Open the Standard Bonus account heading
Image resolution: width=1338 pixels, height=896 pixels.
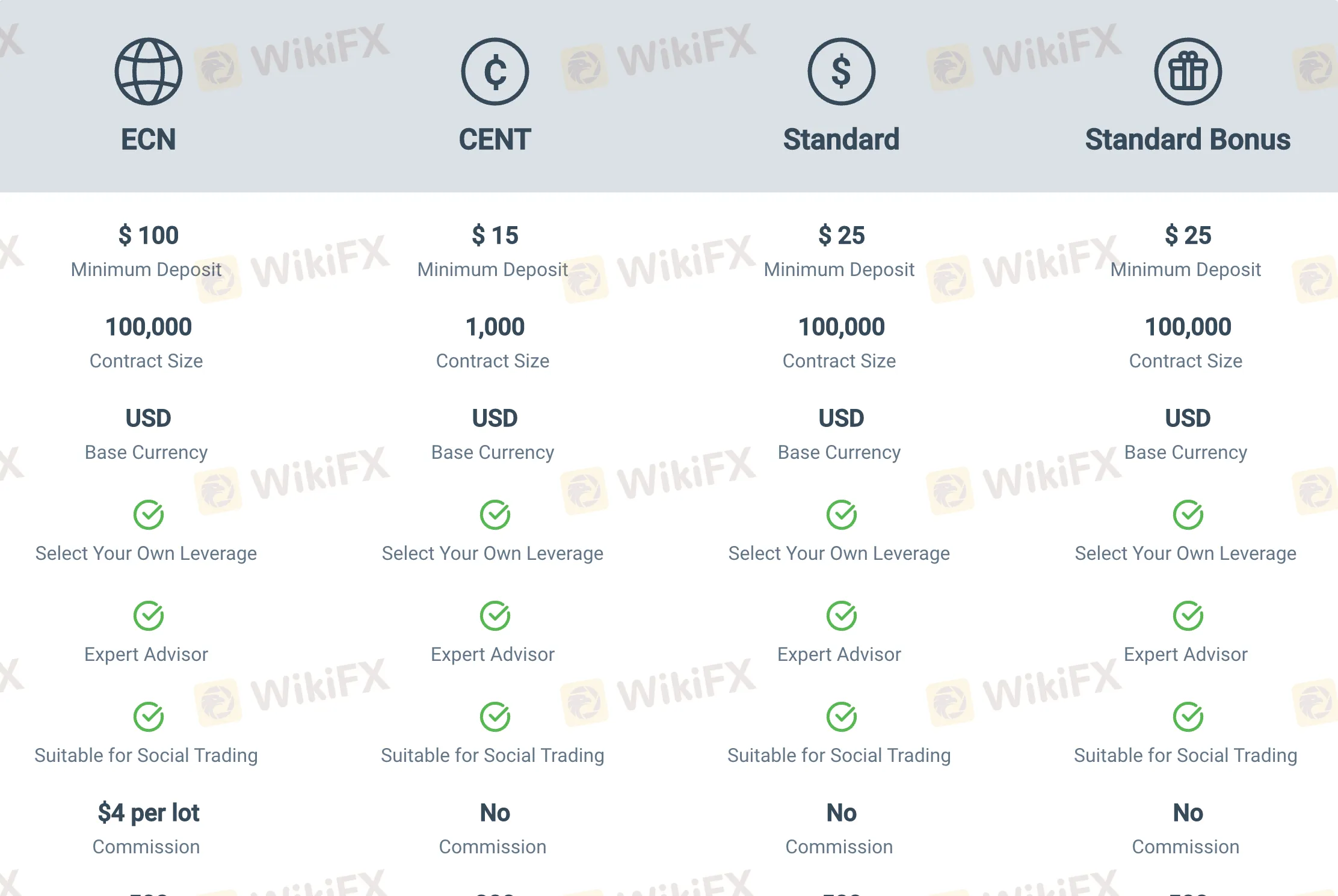point(1188,140)
